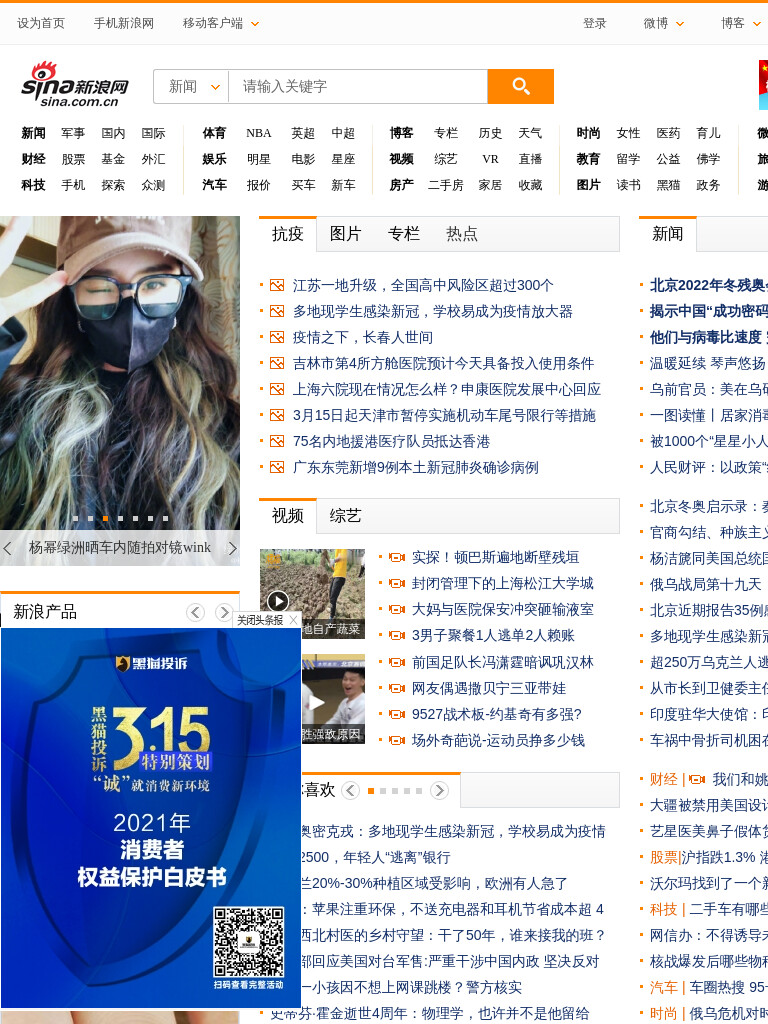
Task: Select first page dot in 喜欢 section
Action: click(x=371, y=791)
